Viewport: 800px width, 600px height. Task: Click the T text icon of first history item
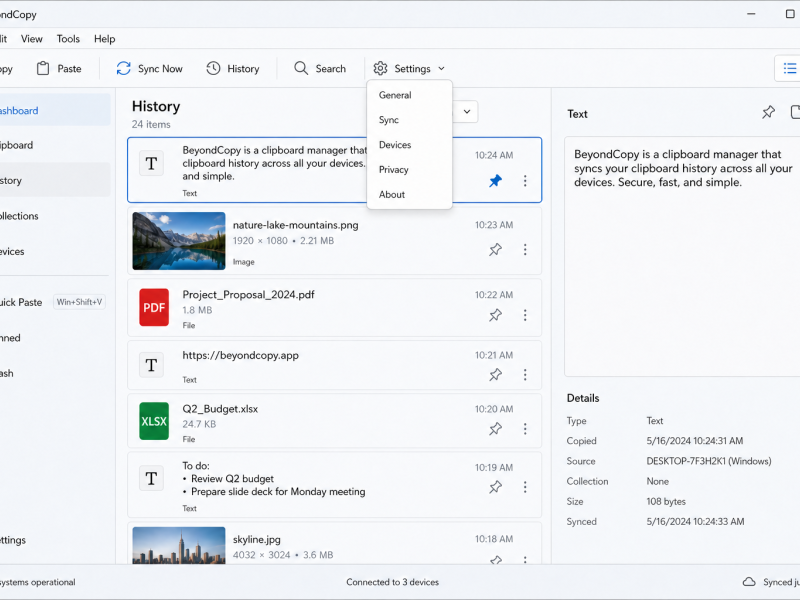pos(152,164)
